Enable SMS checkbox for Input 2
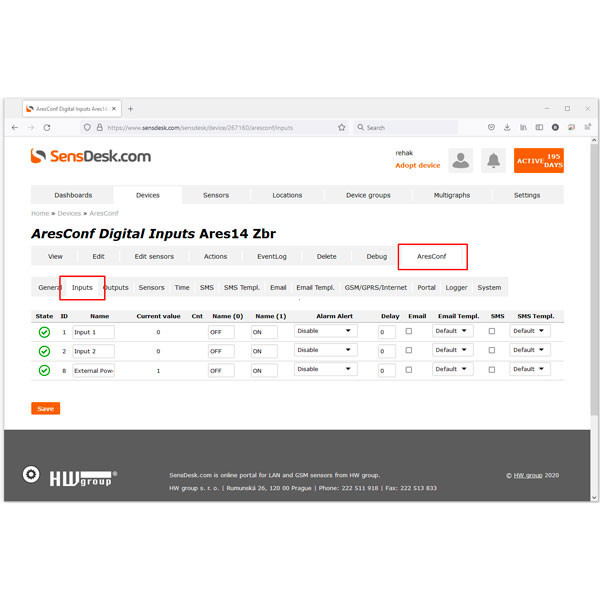 (x=491, y=350)
